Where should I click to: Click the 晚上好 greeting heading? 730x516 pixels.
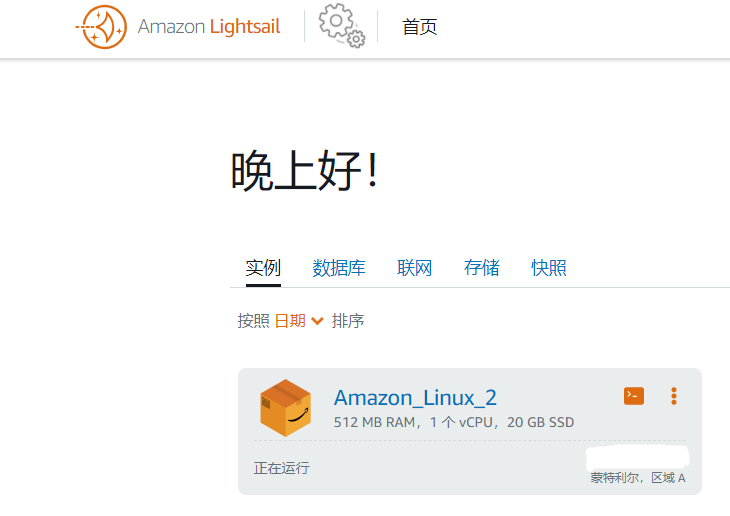(x=305, y=171)
